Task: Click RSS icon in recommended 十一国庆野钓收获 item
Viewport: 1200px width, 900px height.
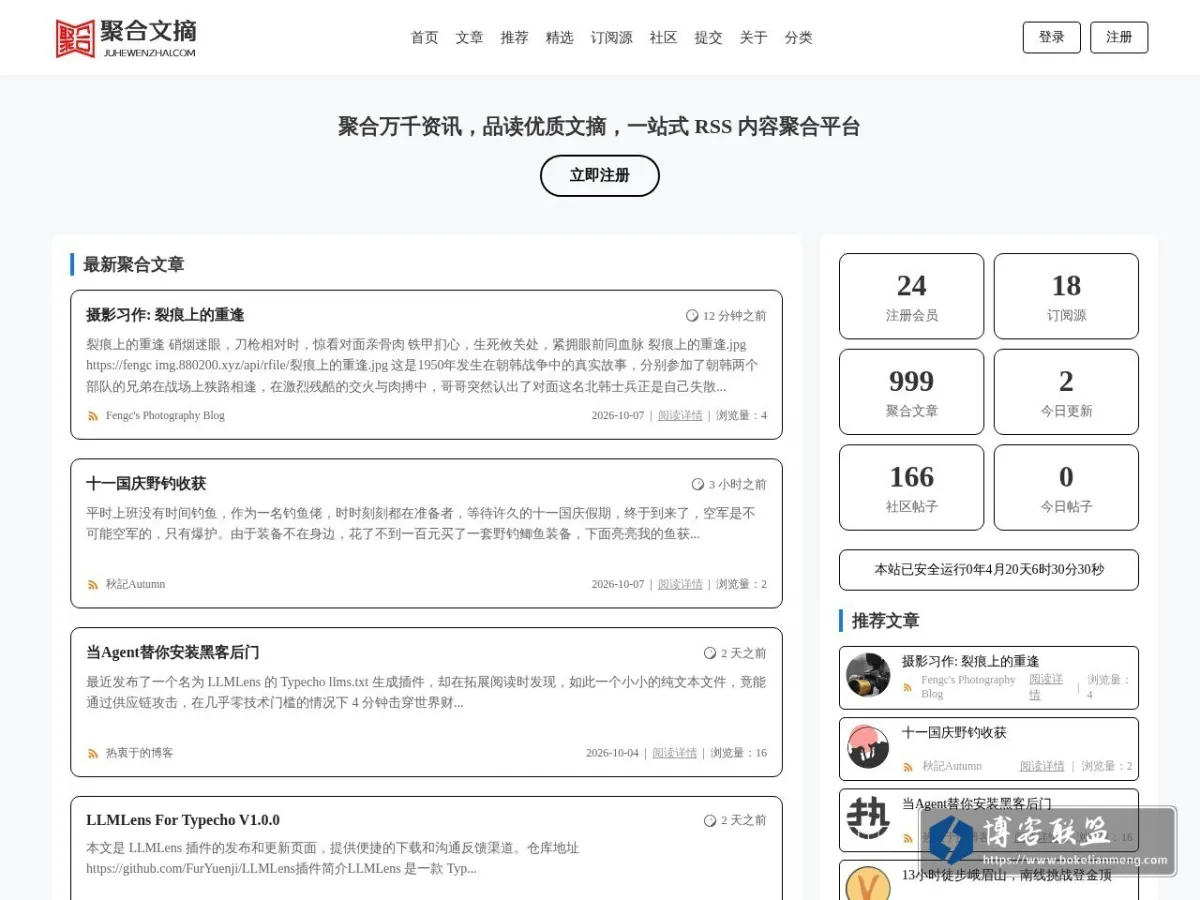Action: (908, 767)
